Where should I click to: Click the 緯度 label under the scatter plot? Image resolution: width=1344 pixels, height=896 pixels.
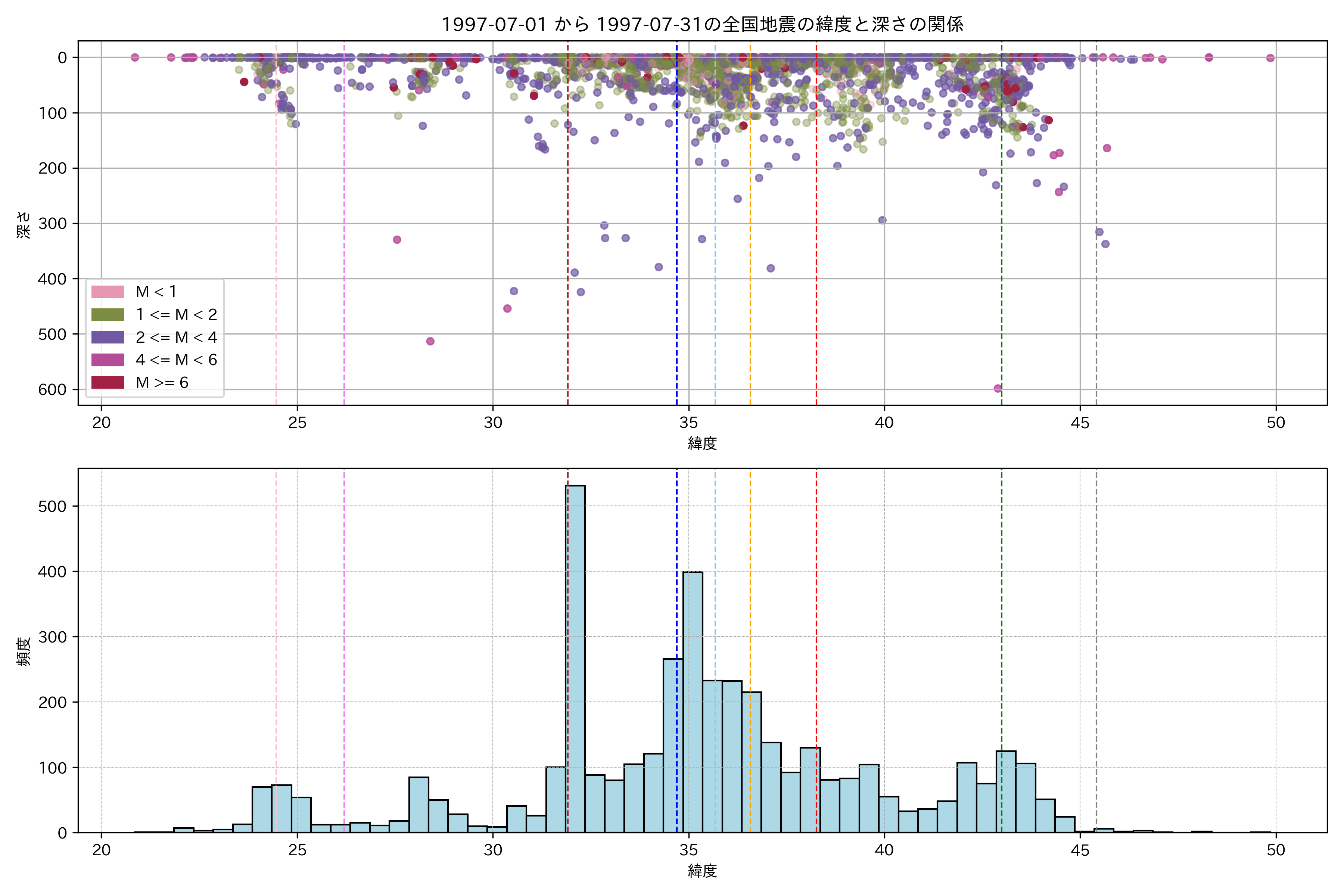pos(702,444)
